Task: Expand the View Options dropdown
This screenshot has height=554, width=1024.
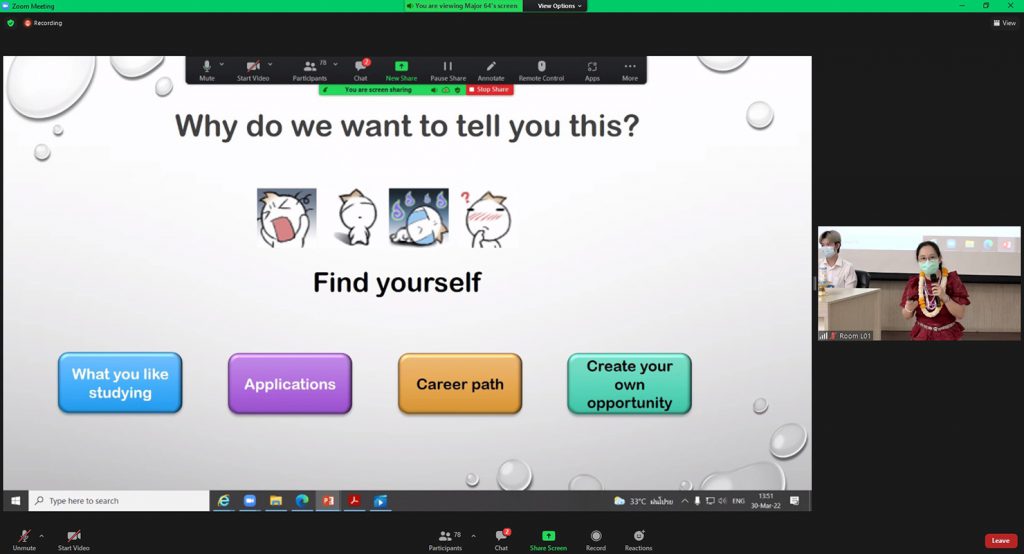Action: [559, 6]
